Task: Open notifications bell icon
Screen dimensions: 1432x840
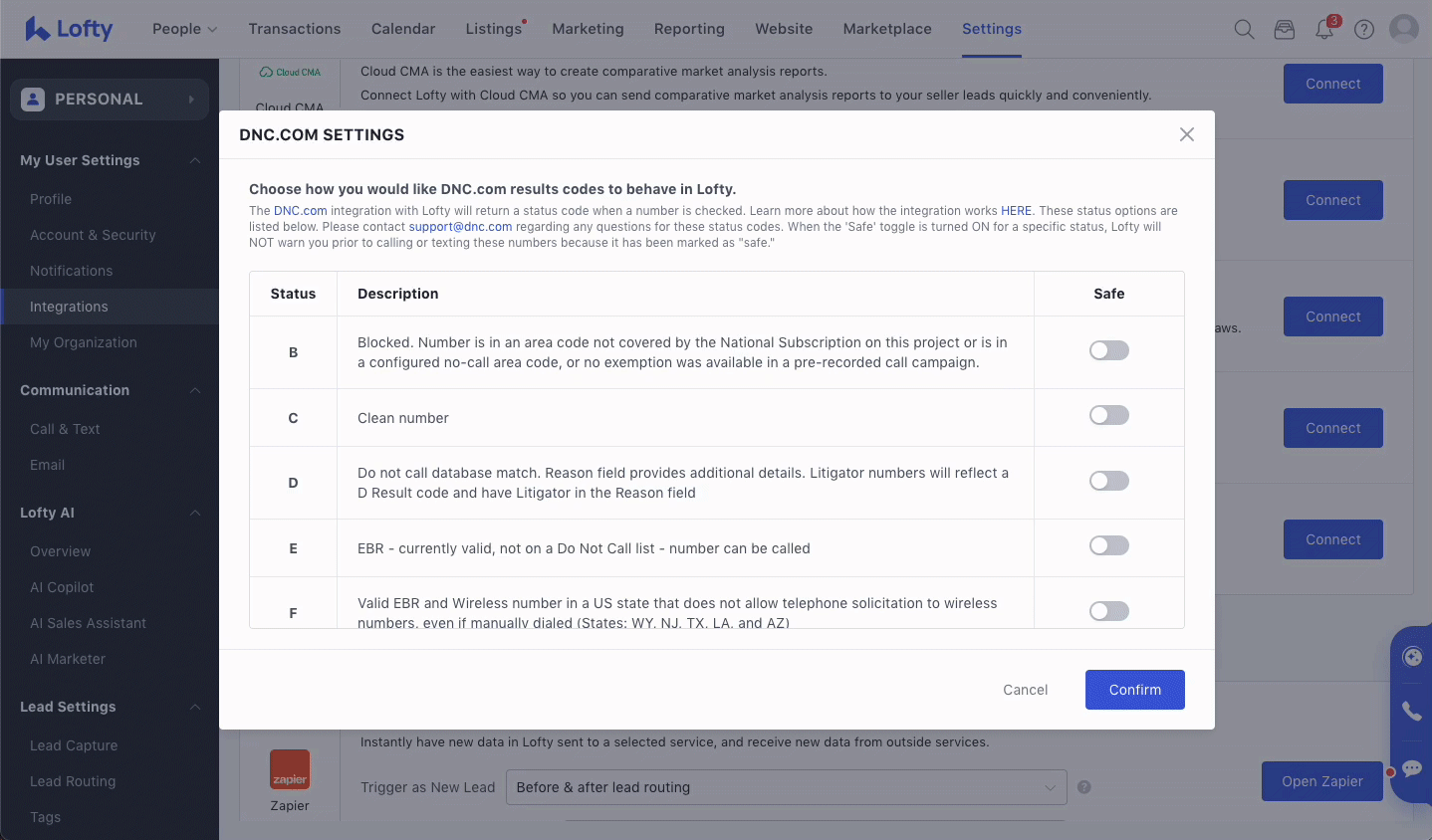Action: [1324, 29]
